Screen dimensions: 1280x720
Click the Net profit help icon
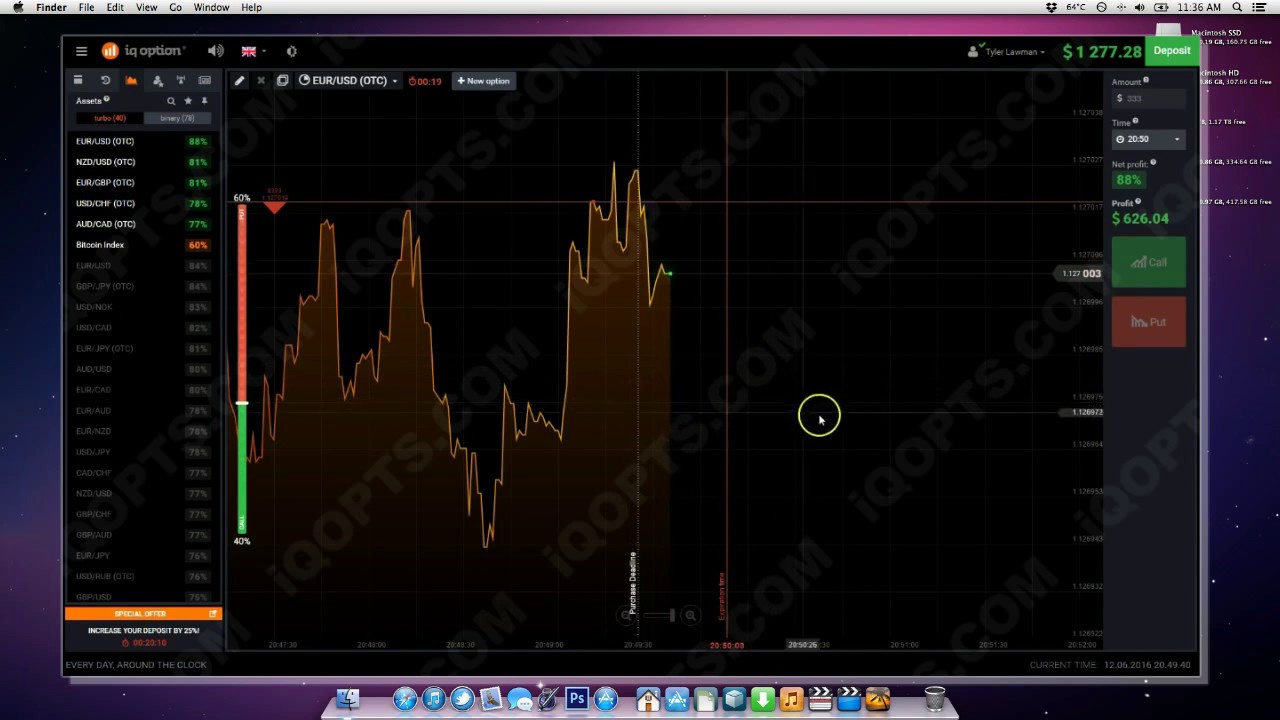click(1153, 162)
